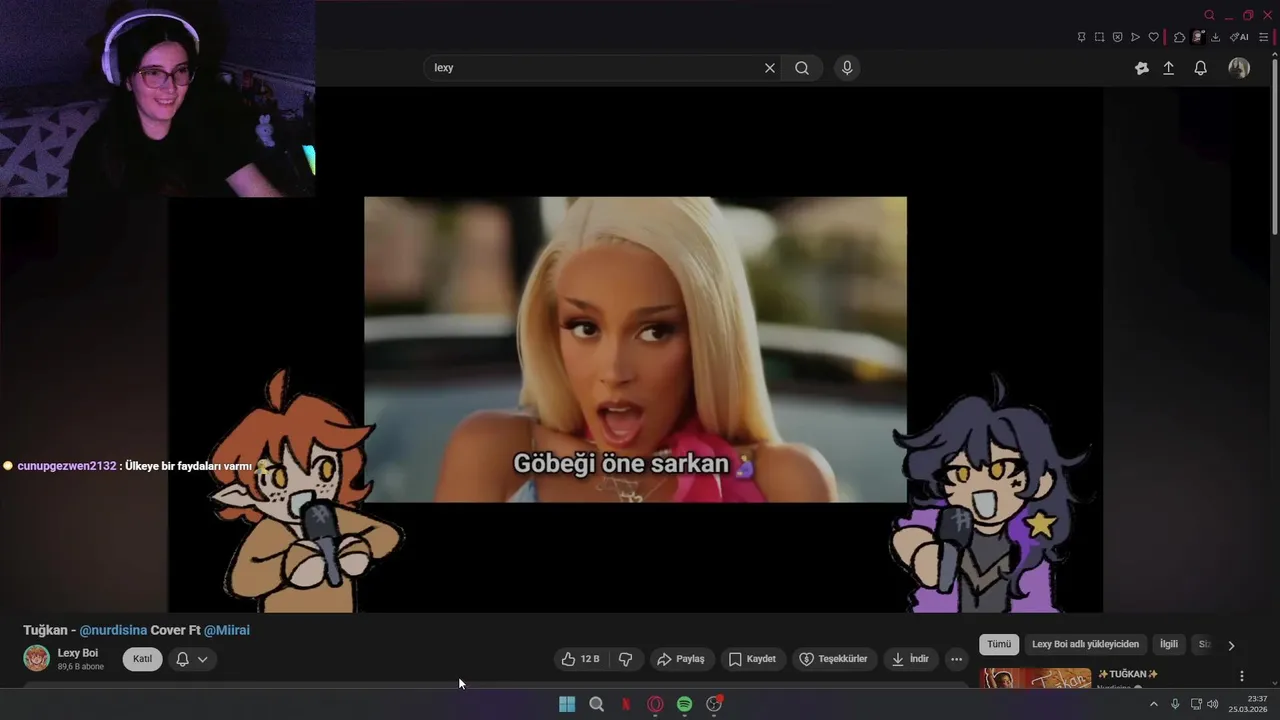Open the ad blocker shield icon
1280x720 pixels.
[1118, 37]
